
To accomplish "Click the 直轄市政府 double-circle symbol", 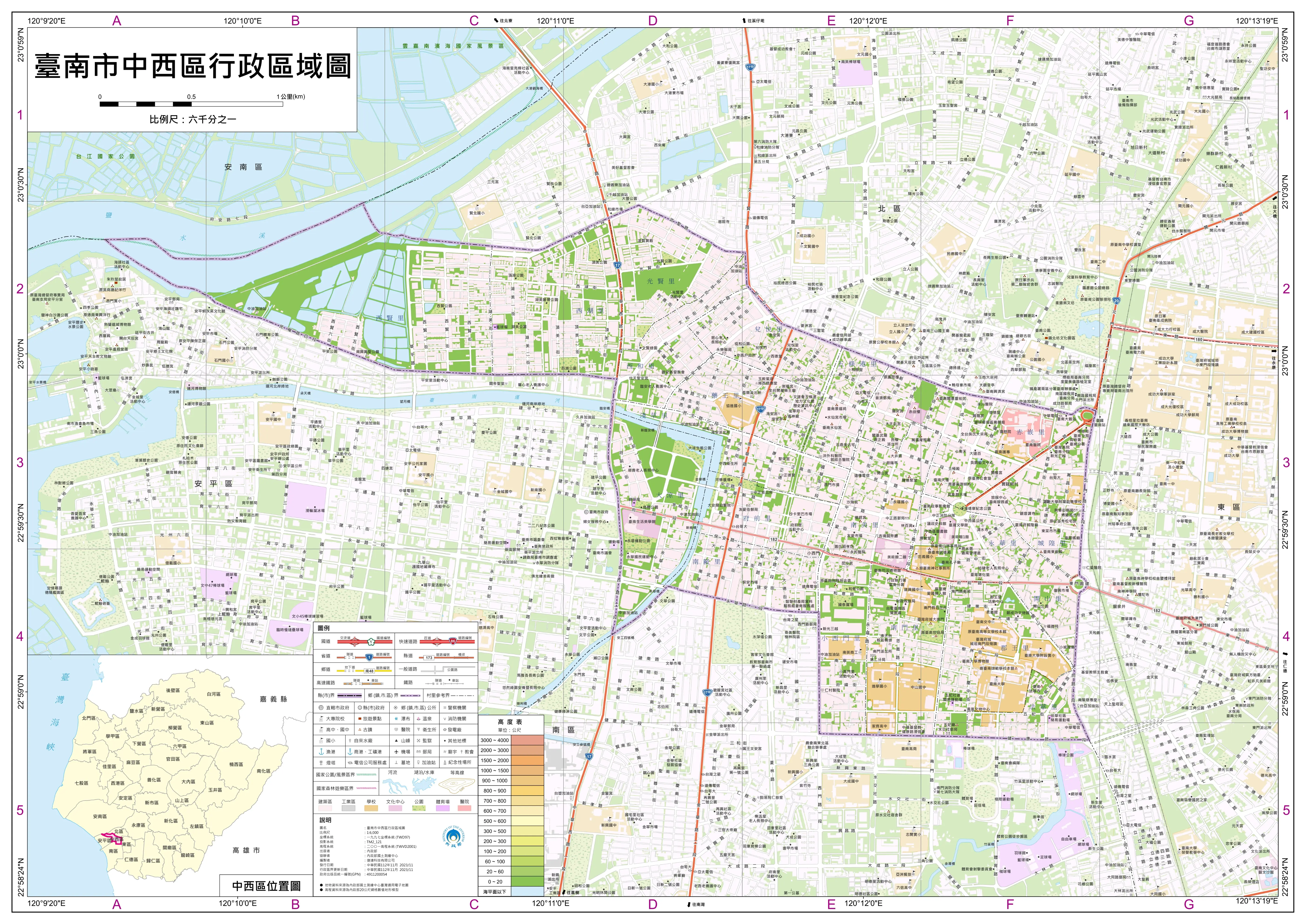I will coord(321,708).
